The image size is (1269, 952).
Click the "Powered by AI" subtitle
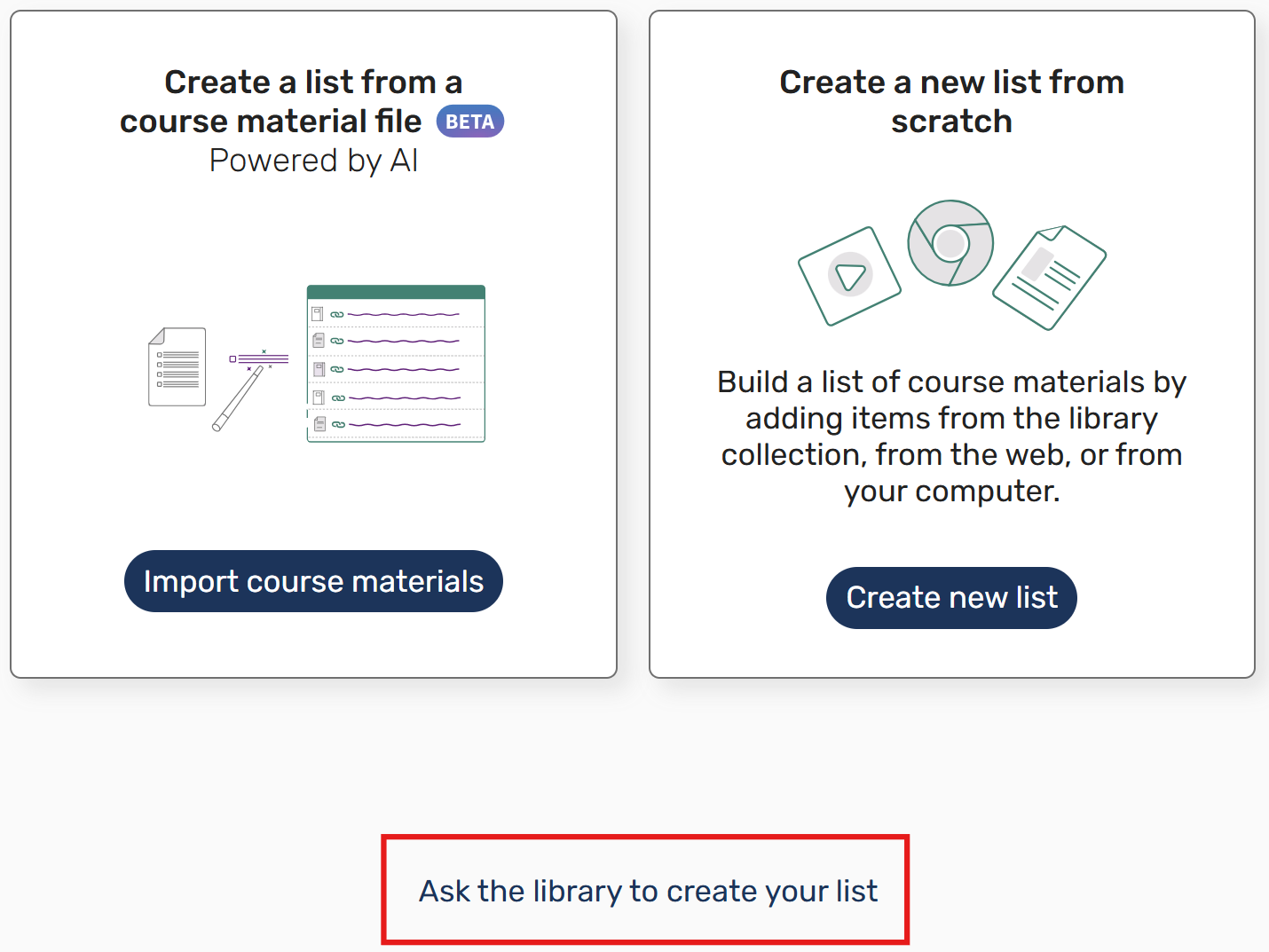click(x=313, y=161)
